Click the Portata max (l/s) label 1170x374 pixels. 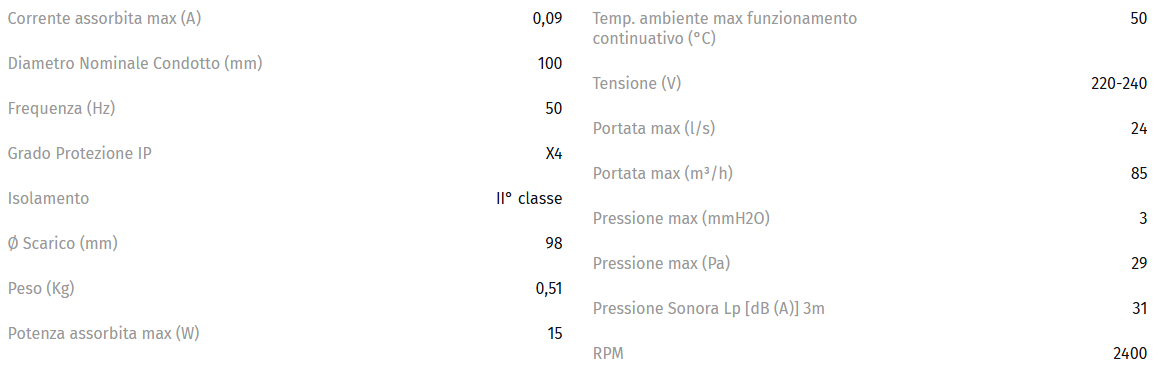(654, 128)
